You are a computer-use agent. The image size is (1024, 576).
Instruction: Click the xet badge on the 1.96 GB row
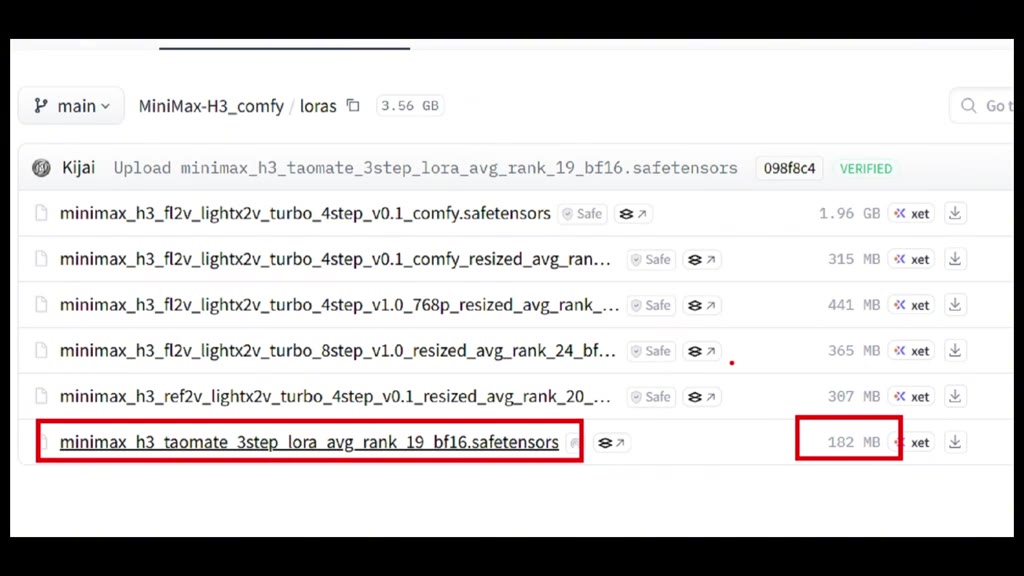coord(912,214)
